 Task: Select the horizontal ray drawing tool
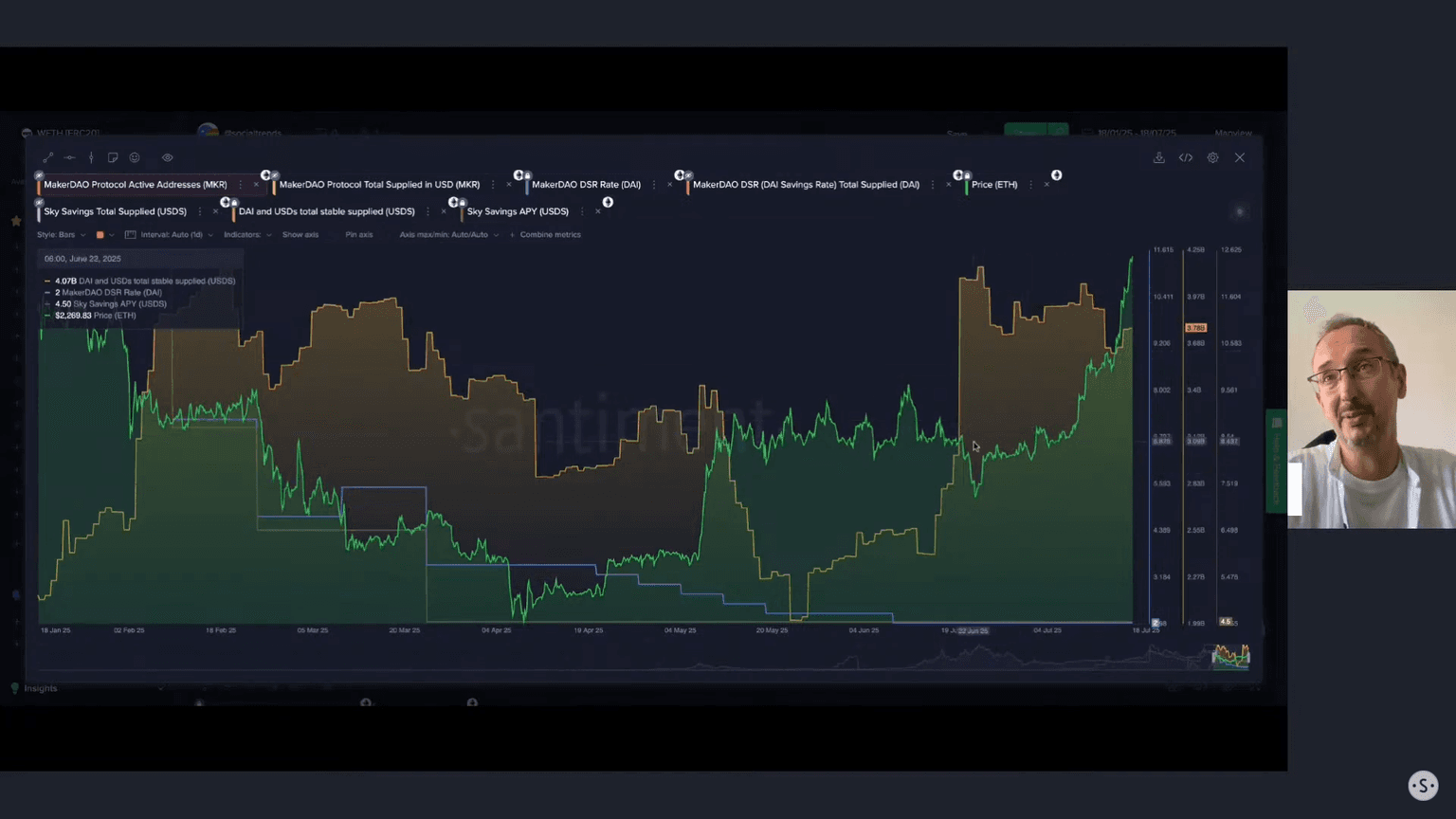[x=69, y=157]
